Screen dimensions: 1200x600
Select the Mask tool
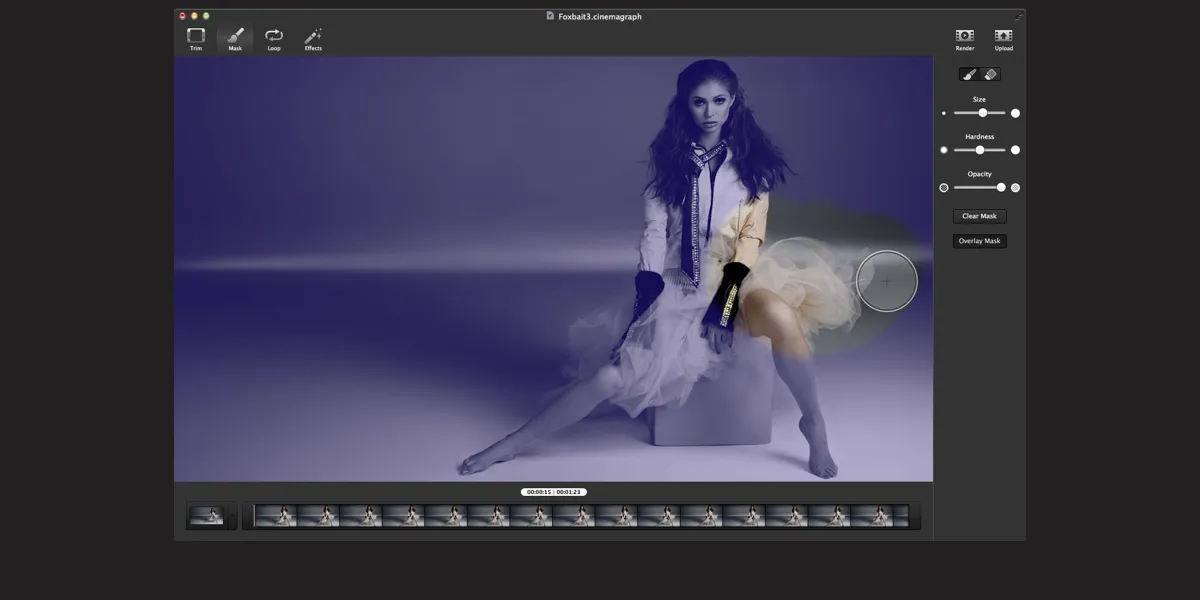(x=235, y=39)
